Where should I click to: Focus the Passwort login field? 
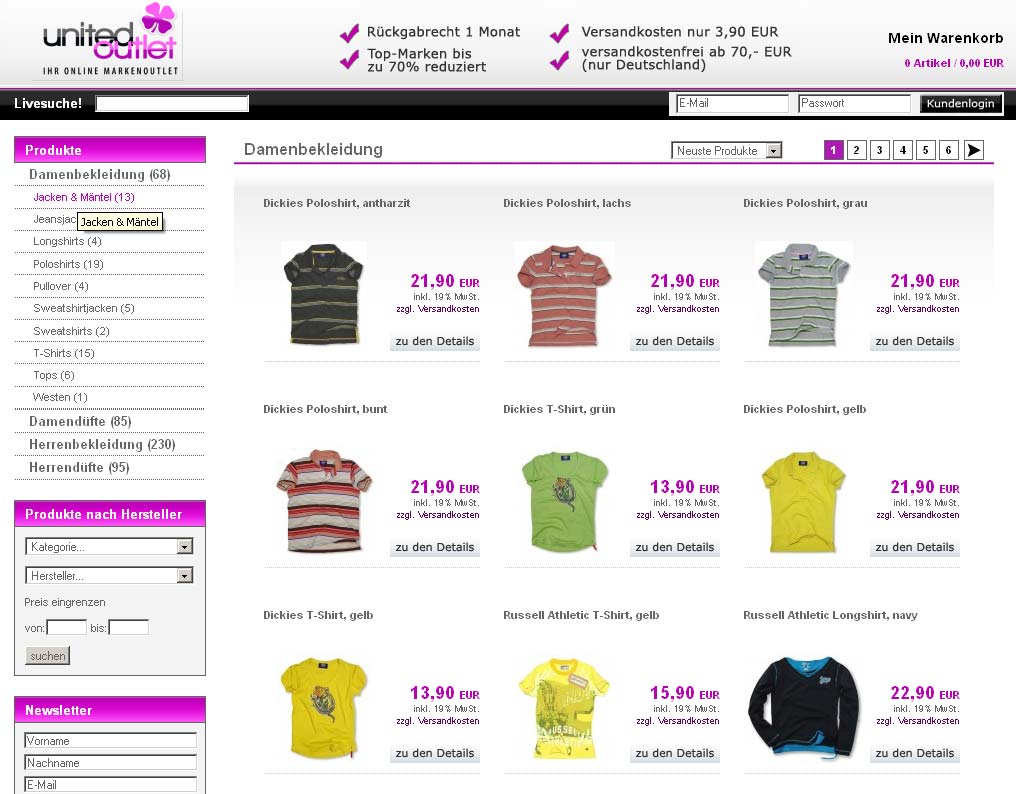[x=853, y=103]
